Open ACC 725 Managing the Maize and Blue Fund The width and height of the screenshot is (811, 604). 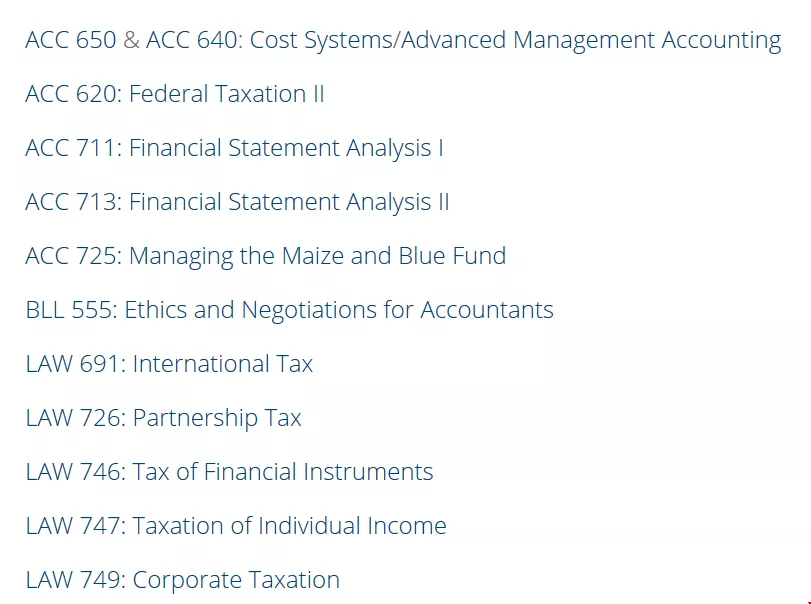(x=266, y=257)
